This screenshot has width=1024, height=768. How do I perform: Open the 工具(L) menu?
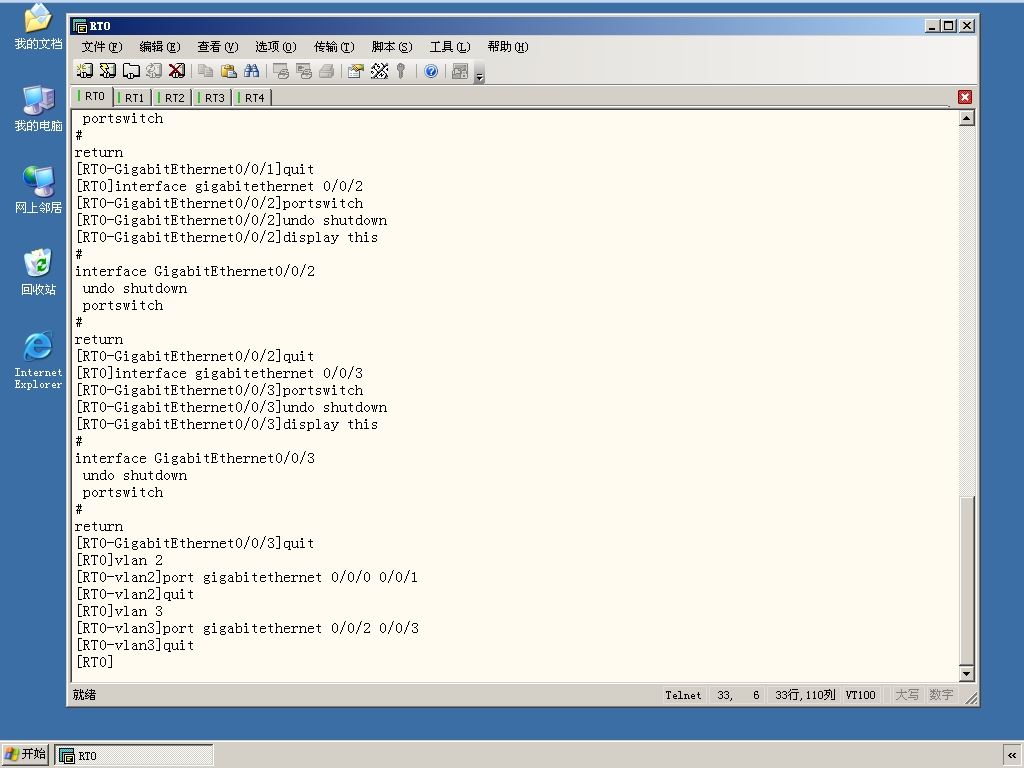pos(450,47)
